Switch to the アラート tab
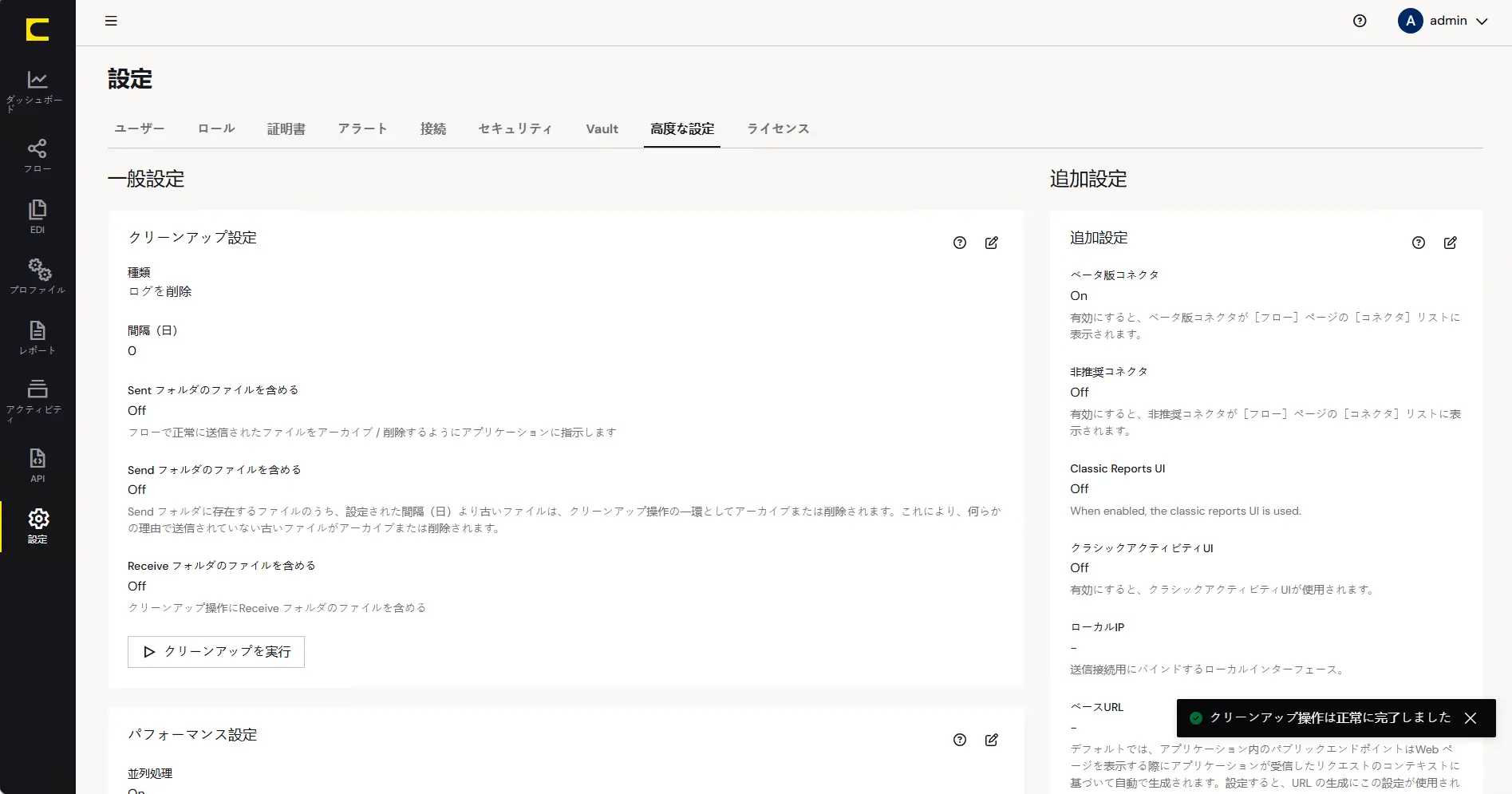Screen dimensions: 1512x794 [x=362, y=128]
